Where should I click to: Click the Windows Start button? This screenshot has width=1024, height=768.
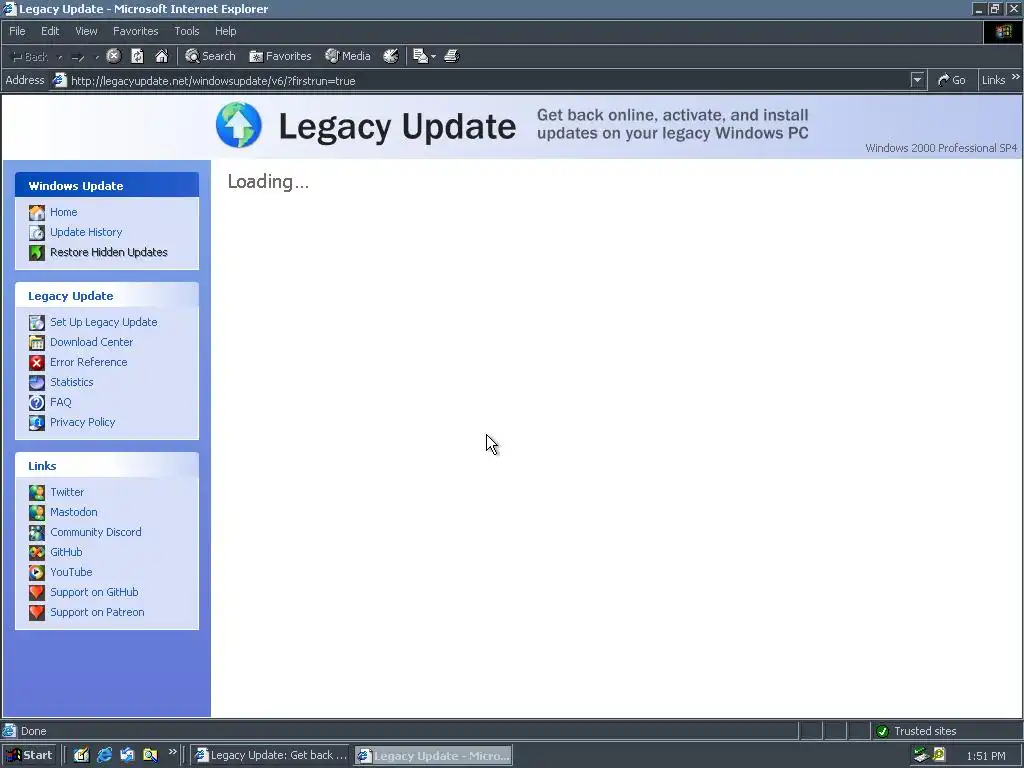click(29, 755)
